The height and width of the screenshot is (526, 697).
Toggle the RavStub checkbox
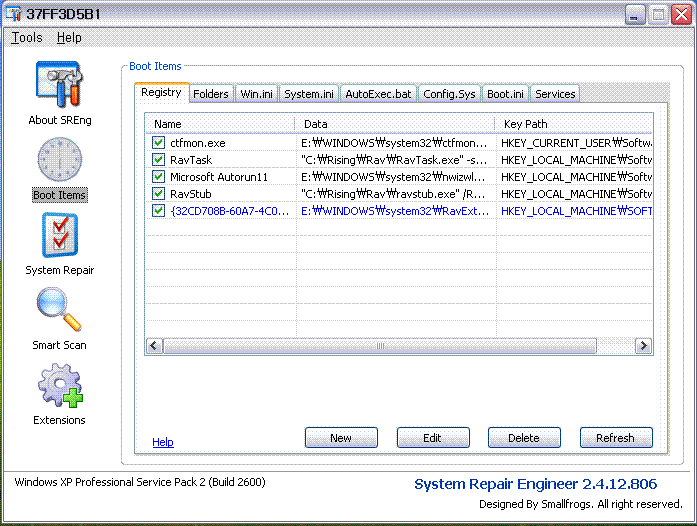pyautogui.click(x=158, y=194)
